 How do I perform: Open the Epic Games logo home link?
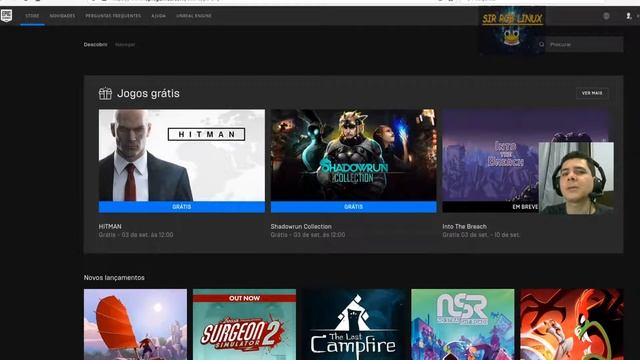6,16
